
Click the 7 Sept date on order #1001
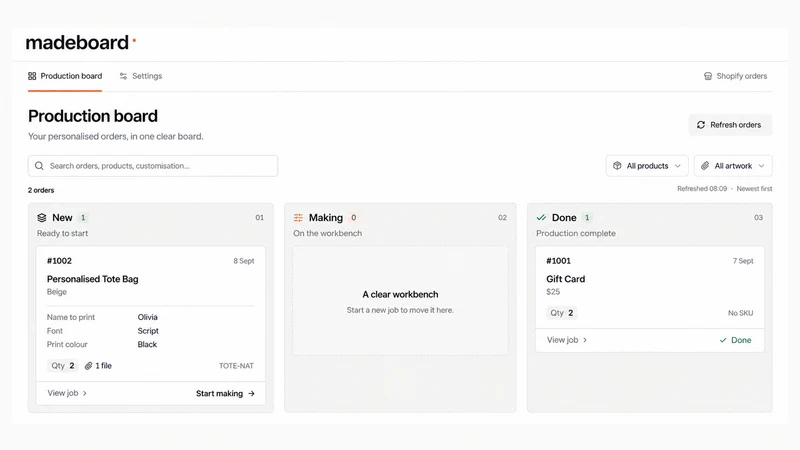pyautogui.click(x=743, y=261)
